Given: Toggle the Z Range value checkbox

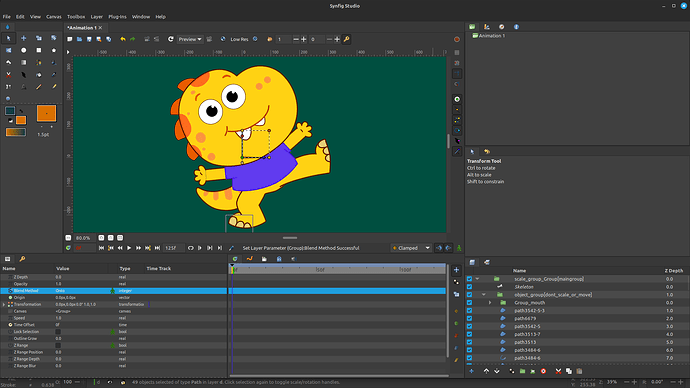Looking at the screenshot, I should click(x=58, y=345).
